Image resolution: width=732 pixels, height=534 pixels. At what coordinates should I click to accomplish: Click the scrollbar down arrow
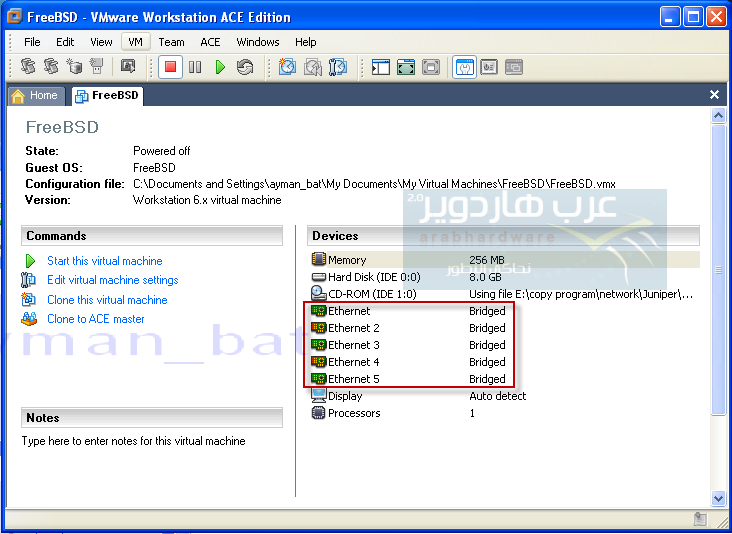pyautogui.click(x=718, y=498)
